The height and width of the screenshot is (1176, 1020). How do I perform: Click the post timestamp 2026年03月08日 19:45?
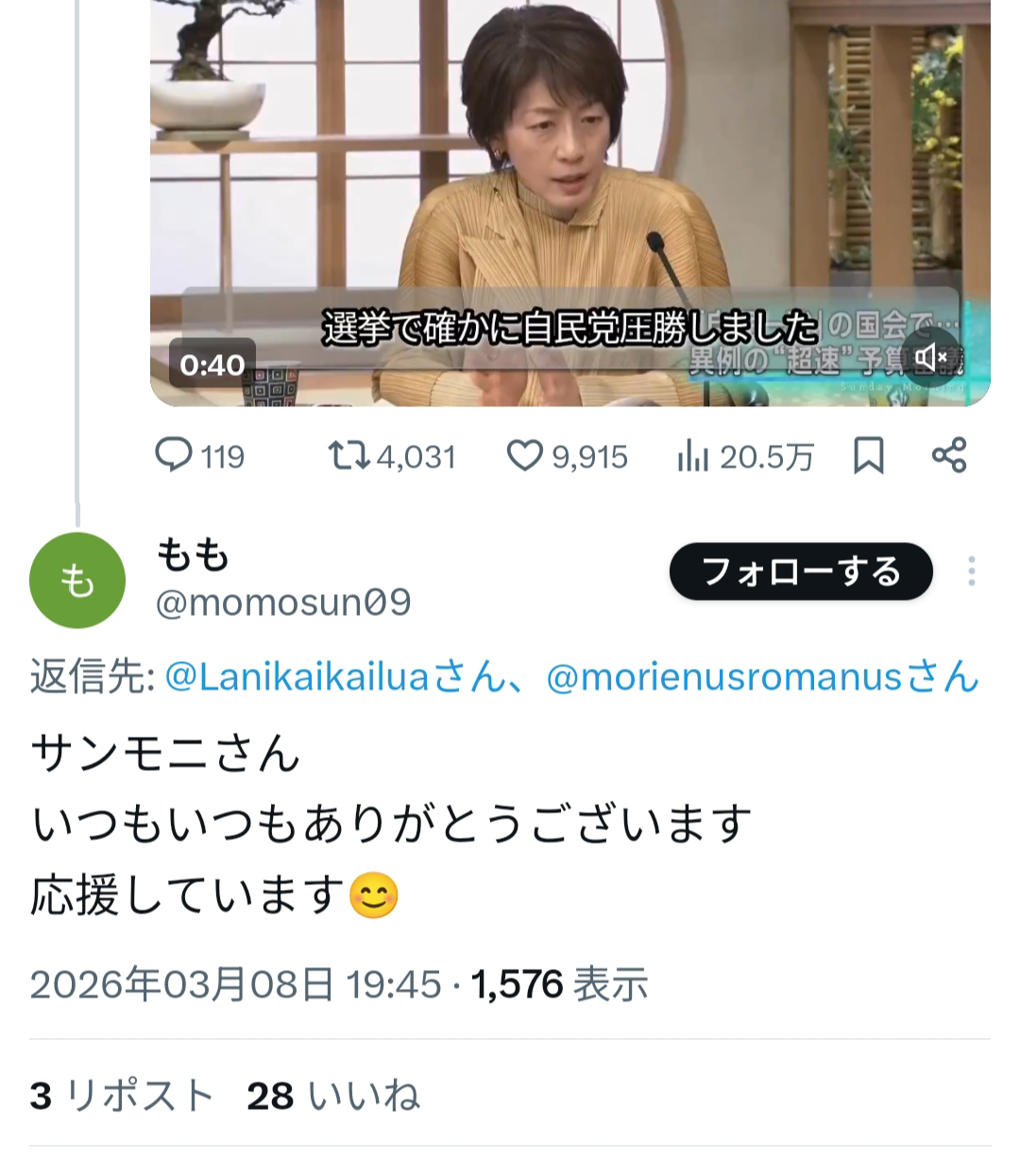click(x=235, y=984)
